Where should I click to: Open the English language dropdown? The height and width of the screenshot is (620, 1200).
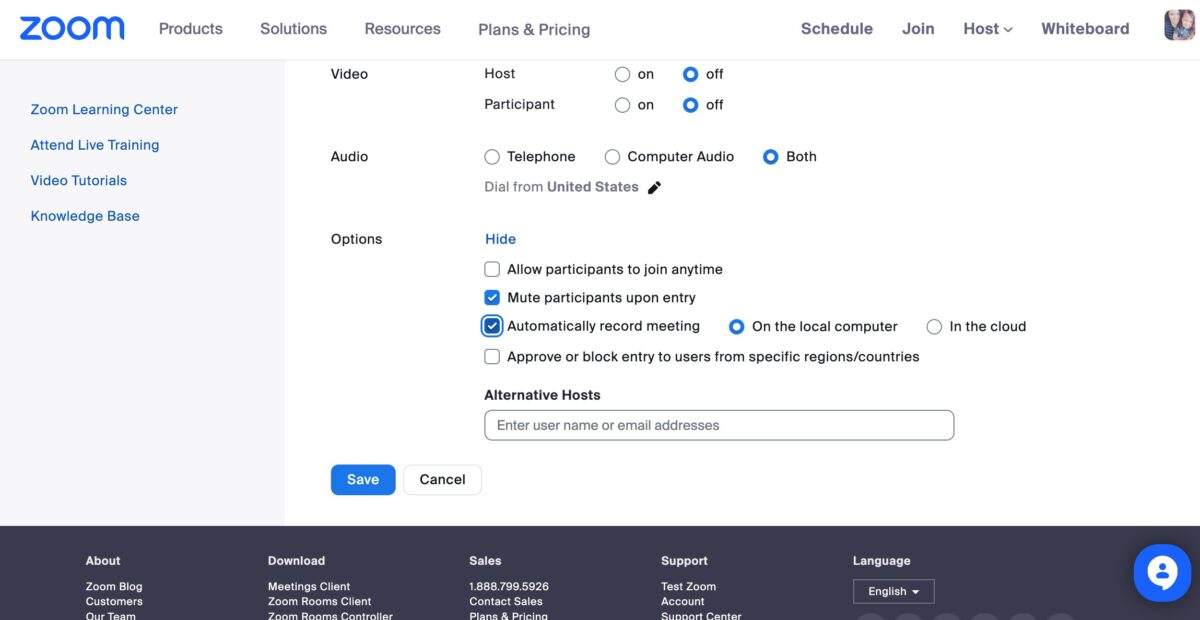click(893, 591)
